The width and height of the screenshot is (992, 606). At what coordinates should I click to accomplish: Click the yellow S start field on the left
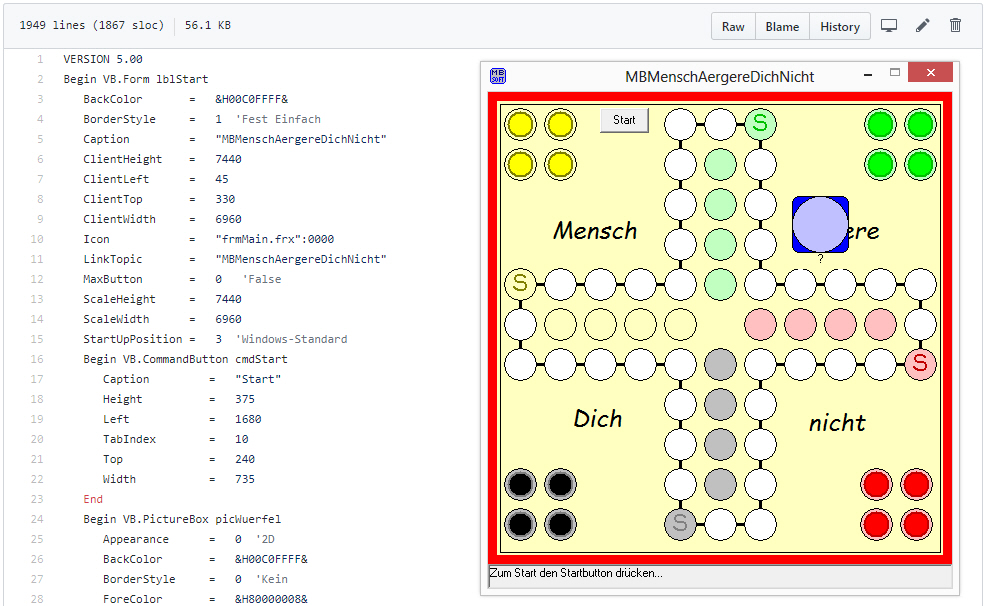(x=520, y=284)
